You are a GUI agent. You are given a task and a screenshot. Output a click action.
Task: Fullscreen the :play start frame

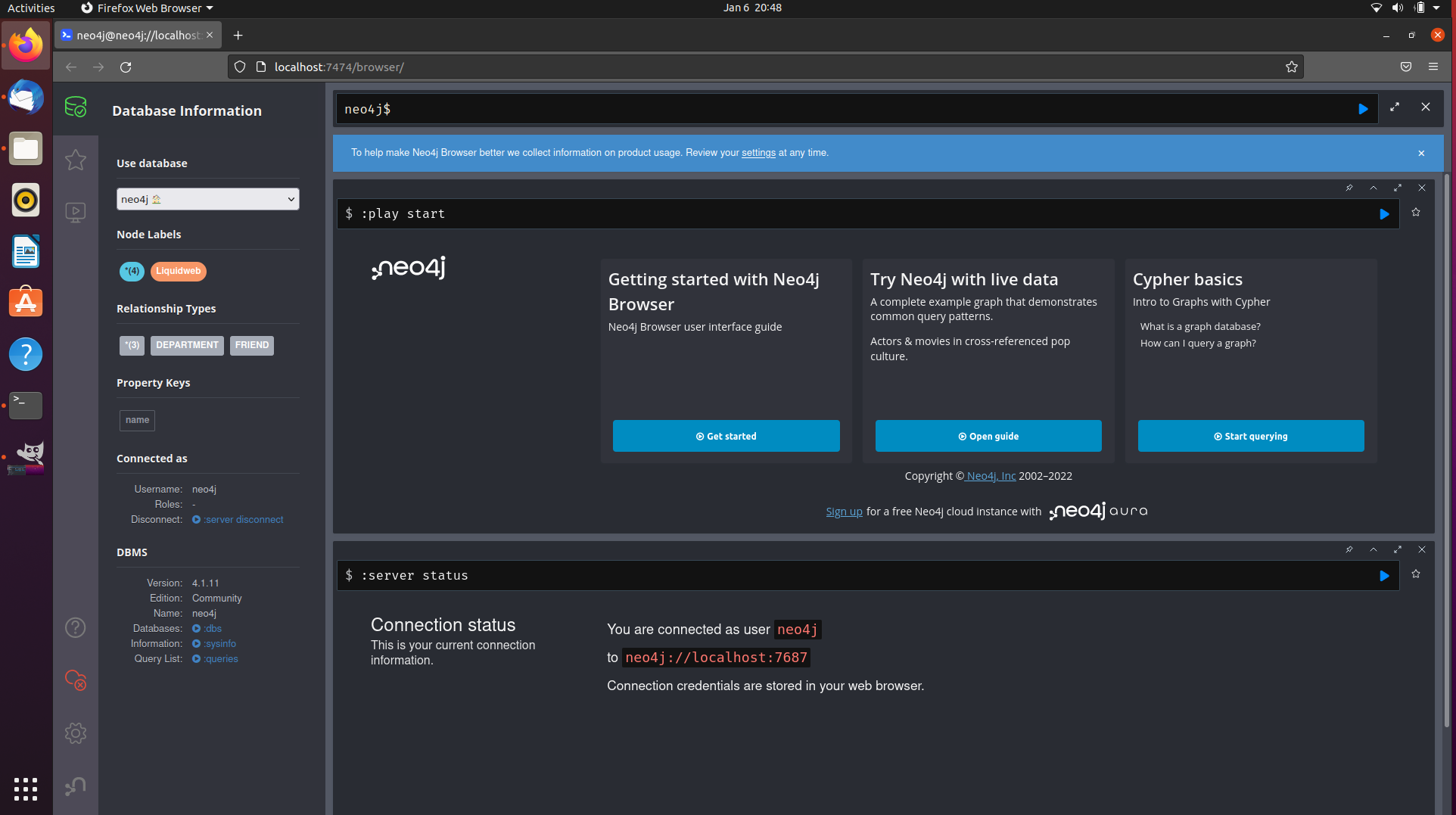[1398, 188]
